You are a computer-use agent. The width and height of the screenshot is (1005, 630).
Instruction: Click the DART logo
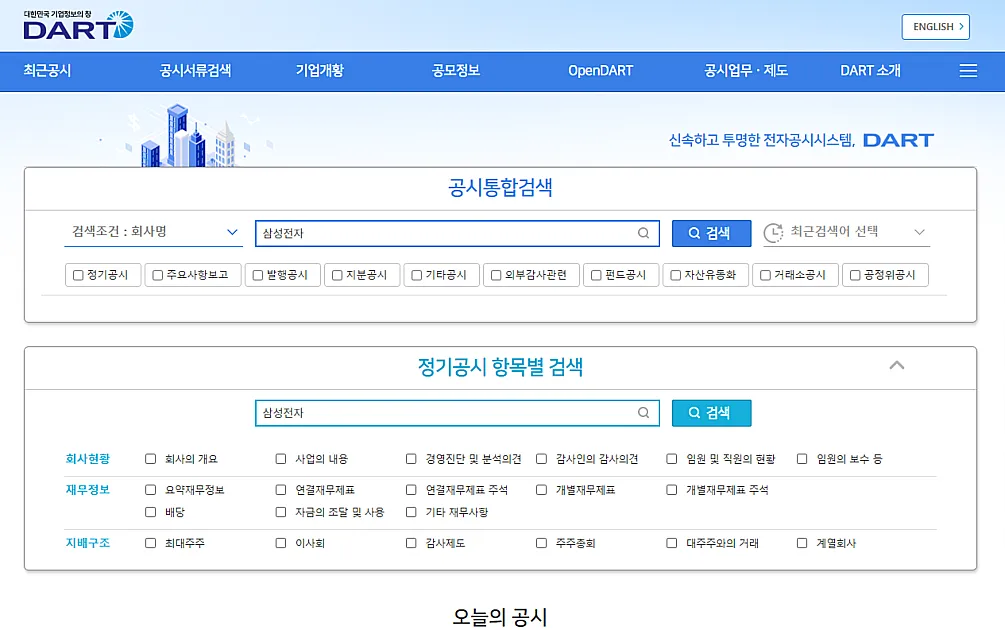(78, 25)
